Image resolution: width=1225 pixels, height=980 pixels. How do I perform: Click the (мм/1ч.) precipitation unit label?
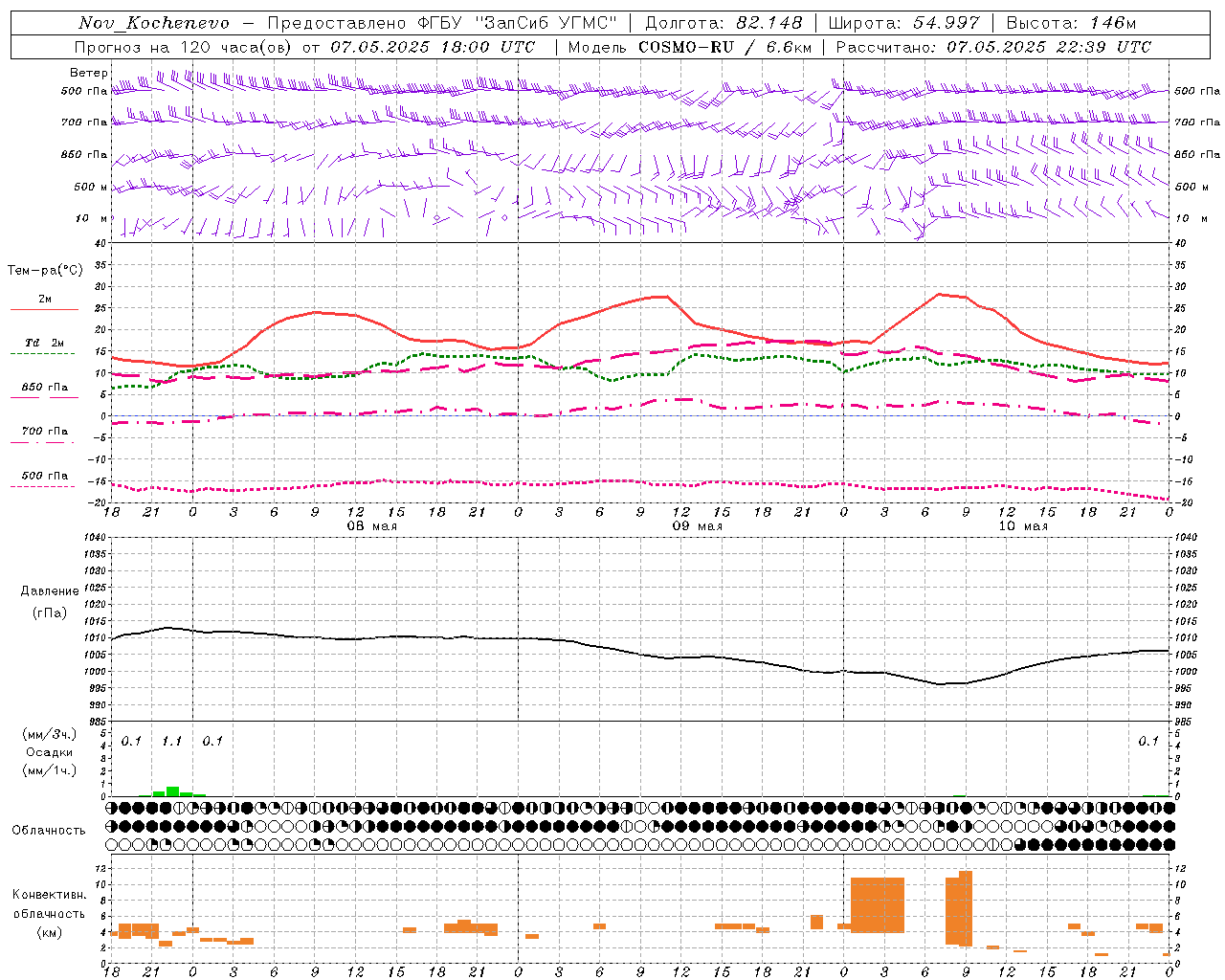tap(50, 770)
